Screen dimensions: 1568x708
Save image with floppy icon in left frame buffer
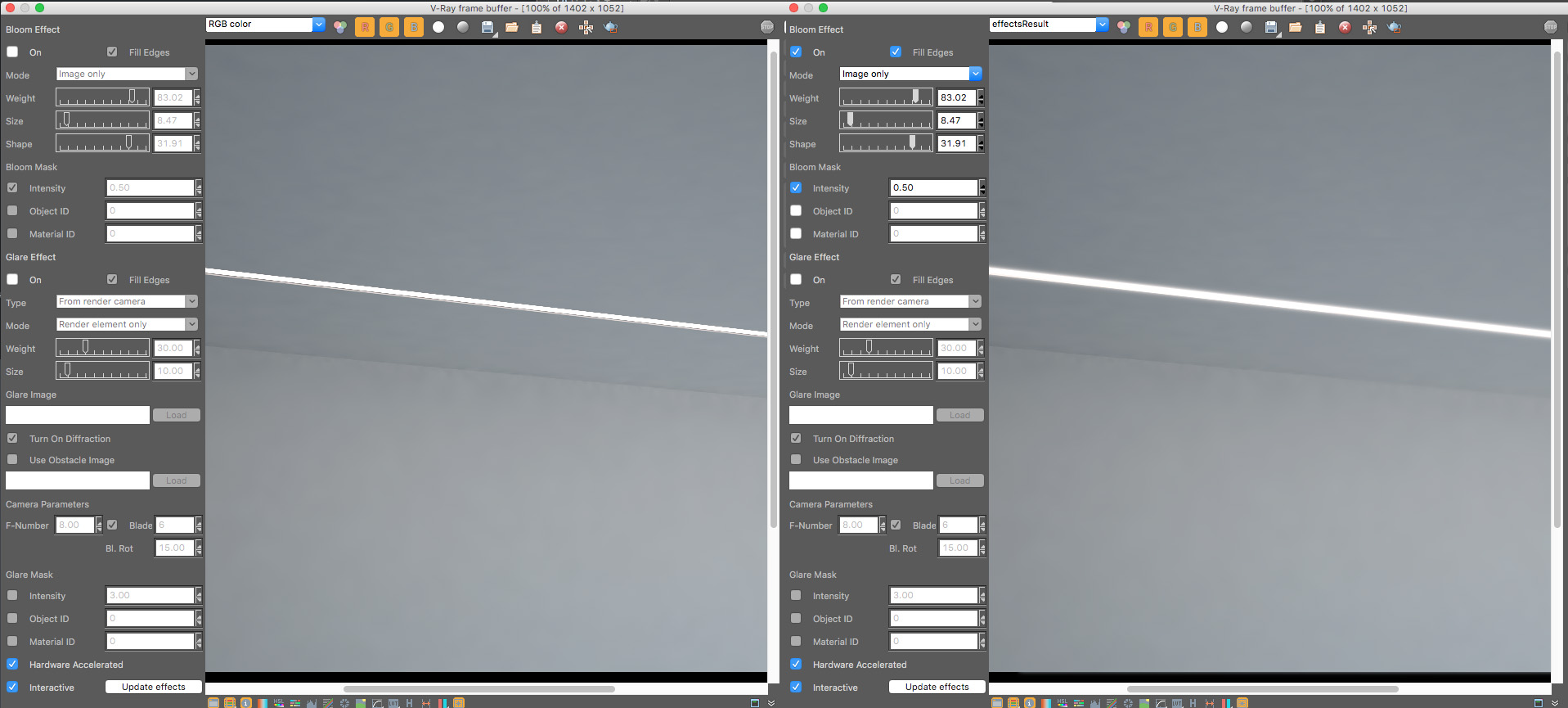pyautogui.click(x=488, y=27)
